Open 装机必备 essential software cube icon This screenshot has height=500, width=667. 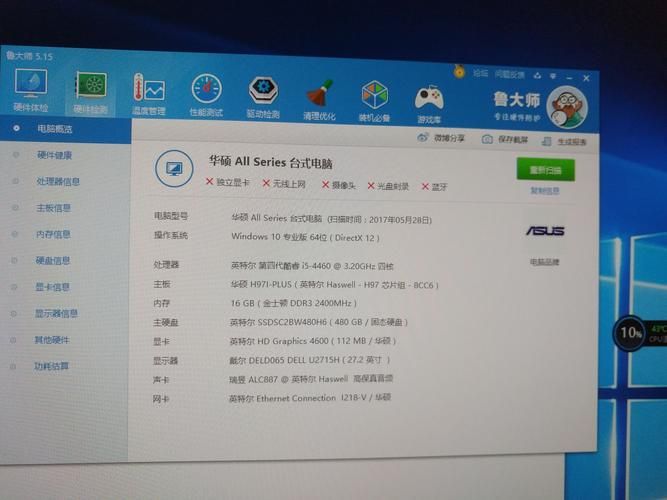click(374, 101)
